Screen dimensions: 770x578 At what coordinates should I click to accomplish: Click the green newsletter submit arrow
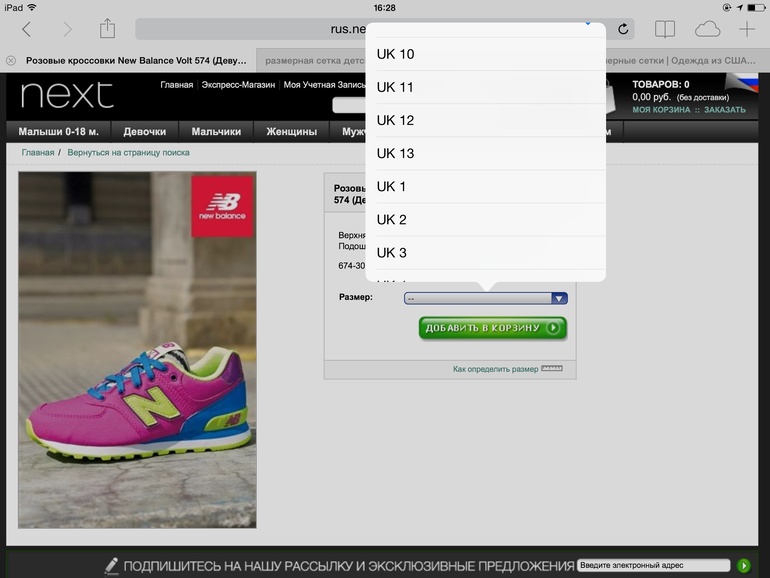[x=743, y=566]
